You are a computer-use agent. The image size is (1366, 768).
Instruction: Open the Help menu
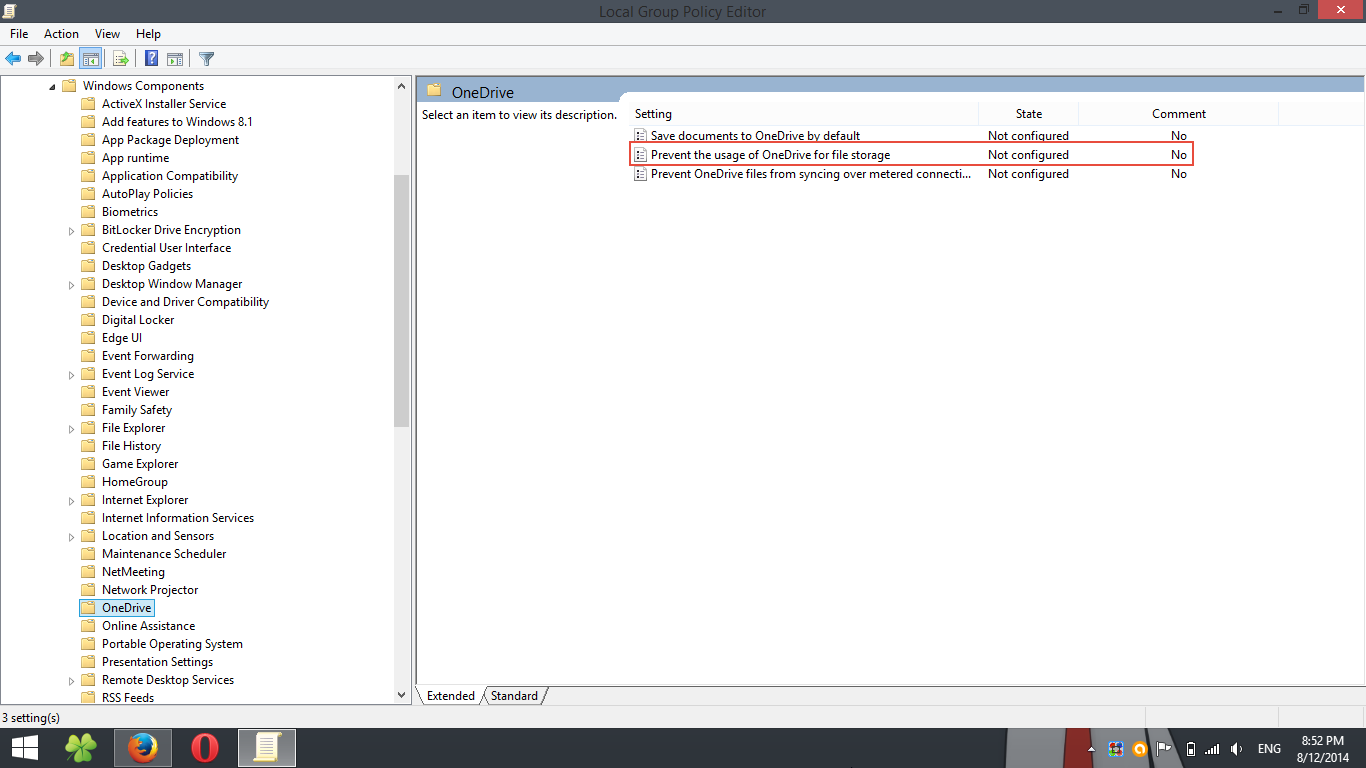click(x=148, y=34)
